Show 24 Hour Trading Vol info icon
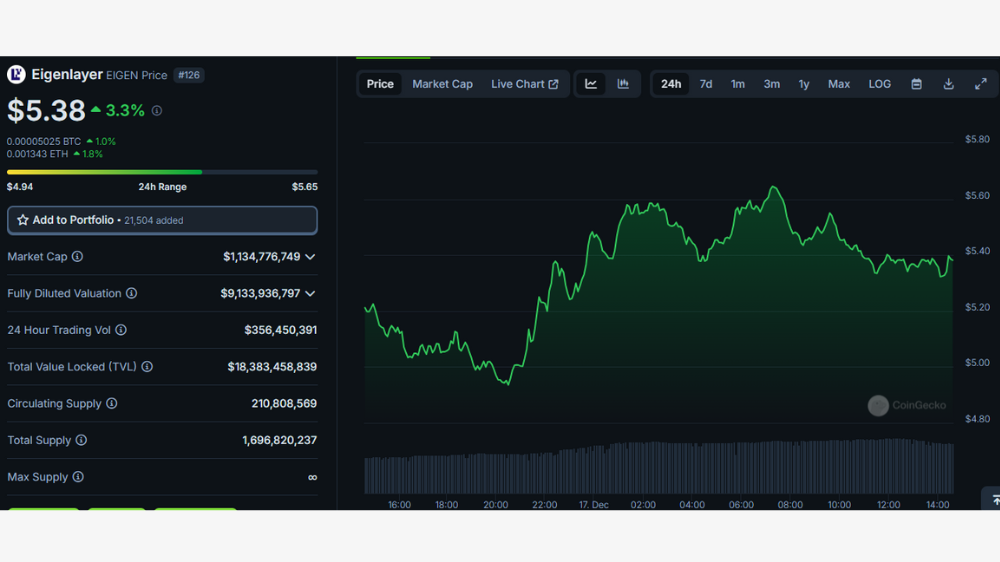This screenshot has width=1000, height=562. tap(121, 330)
